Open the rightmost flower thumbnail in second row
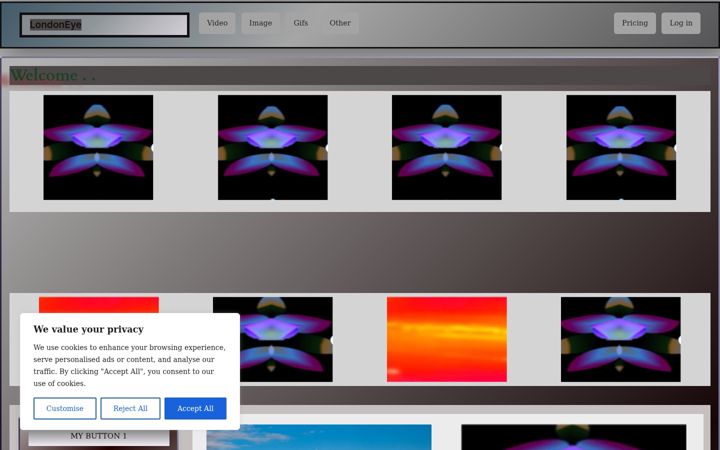This screenshot has width=720, height=450. pos(621,339)
